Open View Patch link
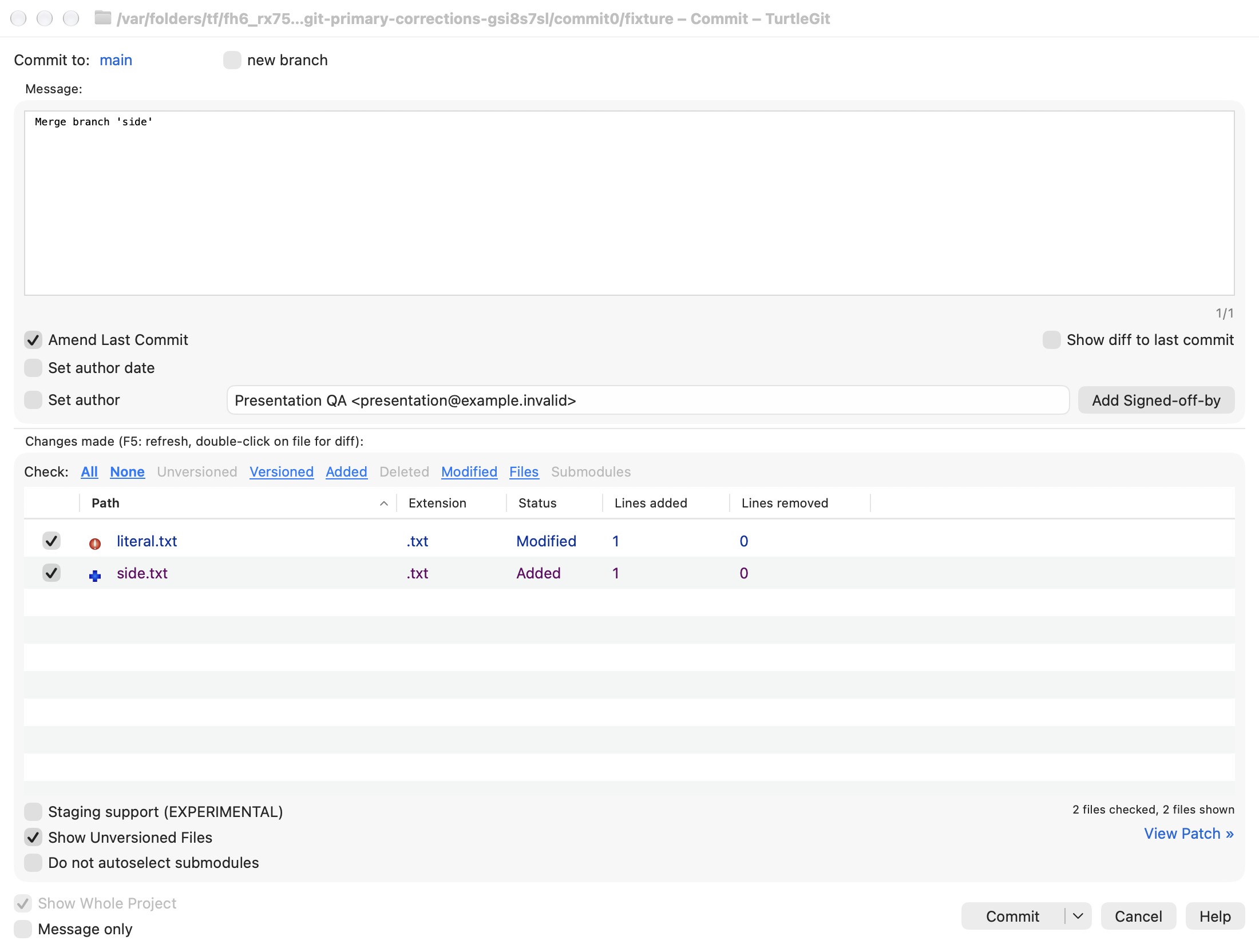This screenshot has height=952, width=1259. (1189, 834)
